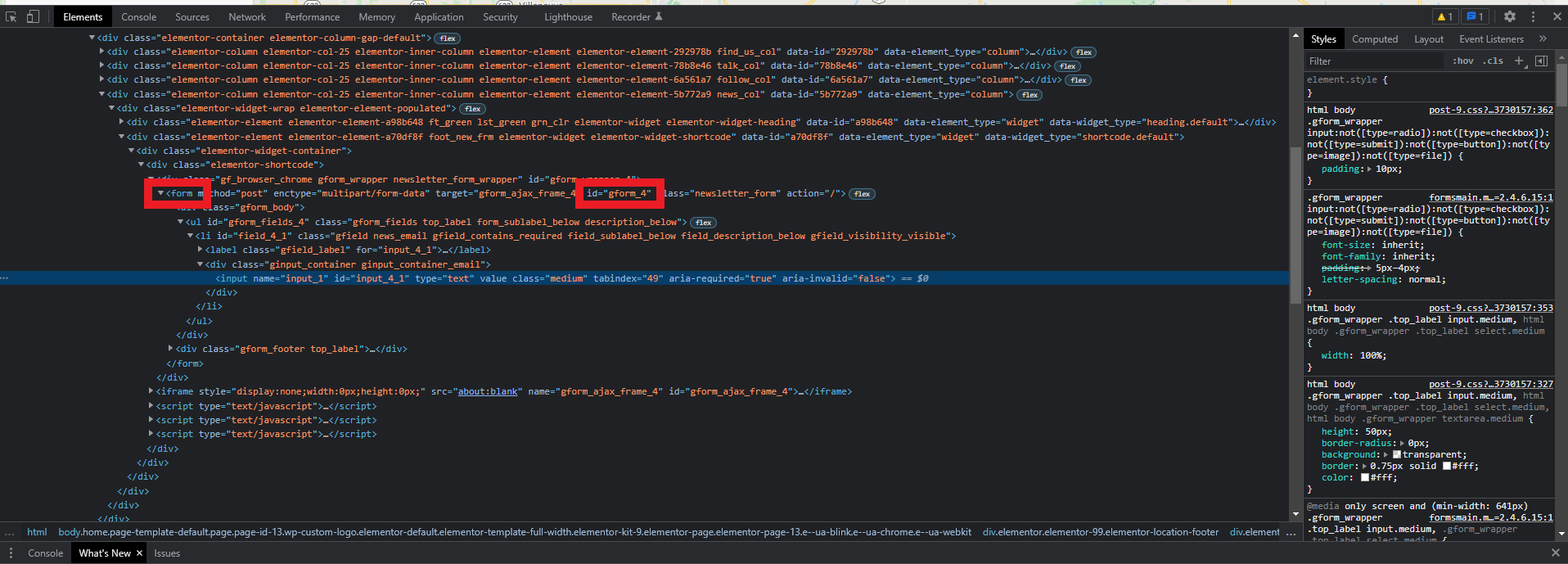The width and height of the screenshot is (1568, 564).
Task: Toggle the device toolbar icon
Action: (33, 16)
